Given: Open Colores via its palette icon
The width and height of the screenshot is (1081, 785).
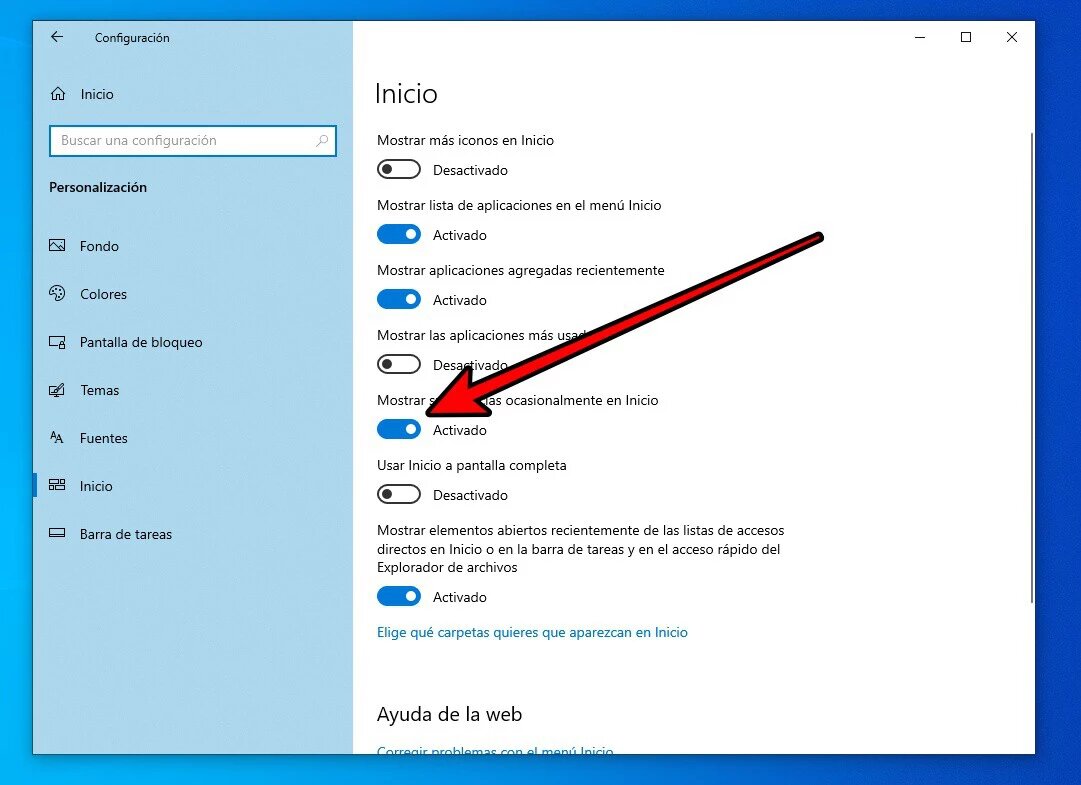Looking at the screenshot, I should tap(58, 294).
